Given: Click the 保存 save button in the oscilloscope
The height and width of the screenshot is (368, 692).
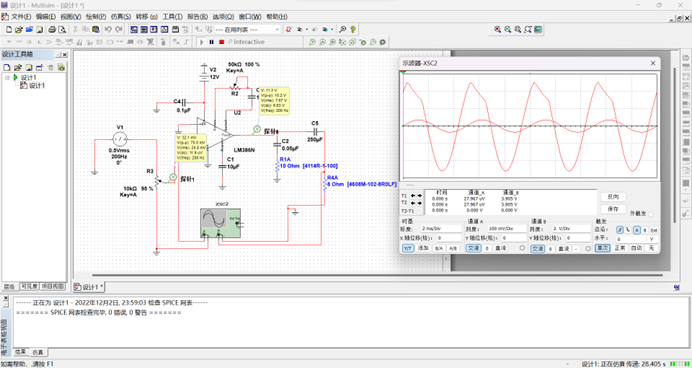Looking at the screenshot, I should [x=613, y=209].
